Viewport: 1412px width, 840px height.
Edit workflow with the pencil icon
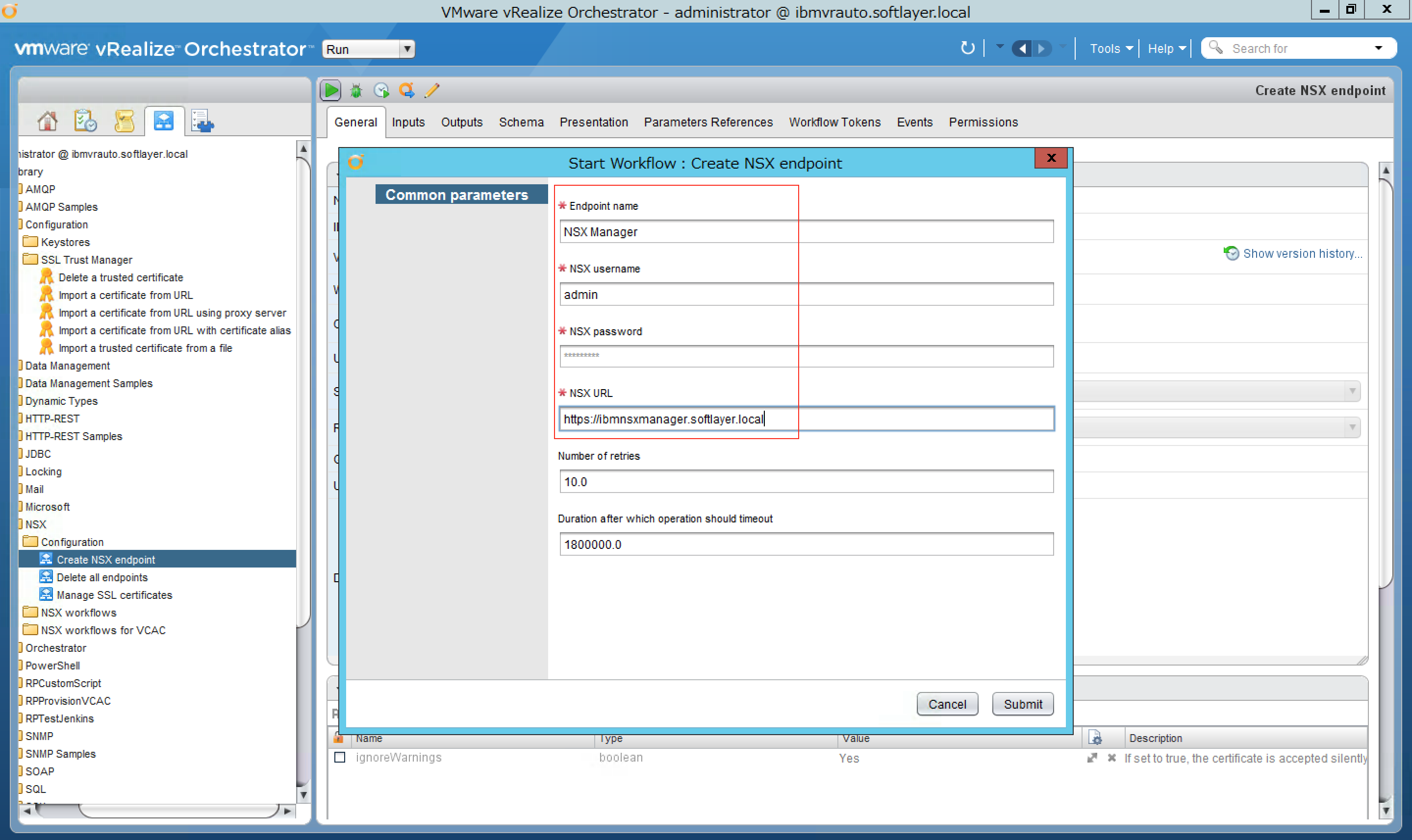(x=432, y=91)
